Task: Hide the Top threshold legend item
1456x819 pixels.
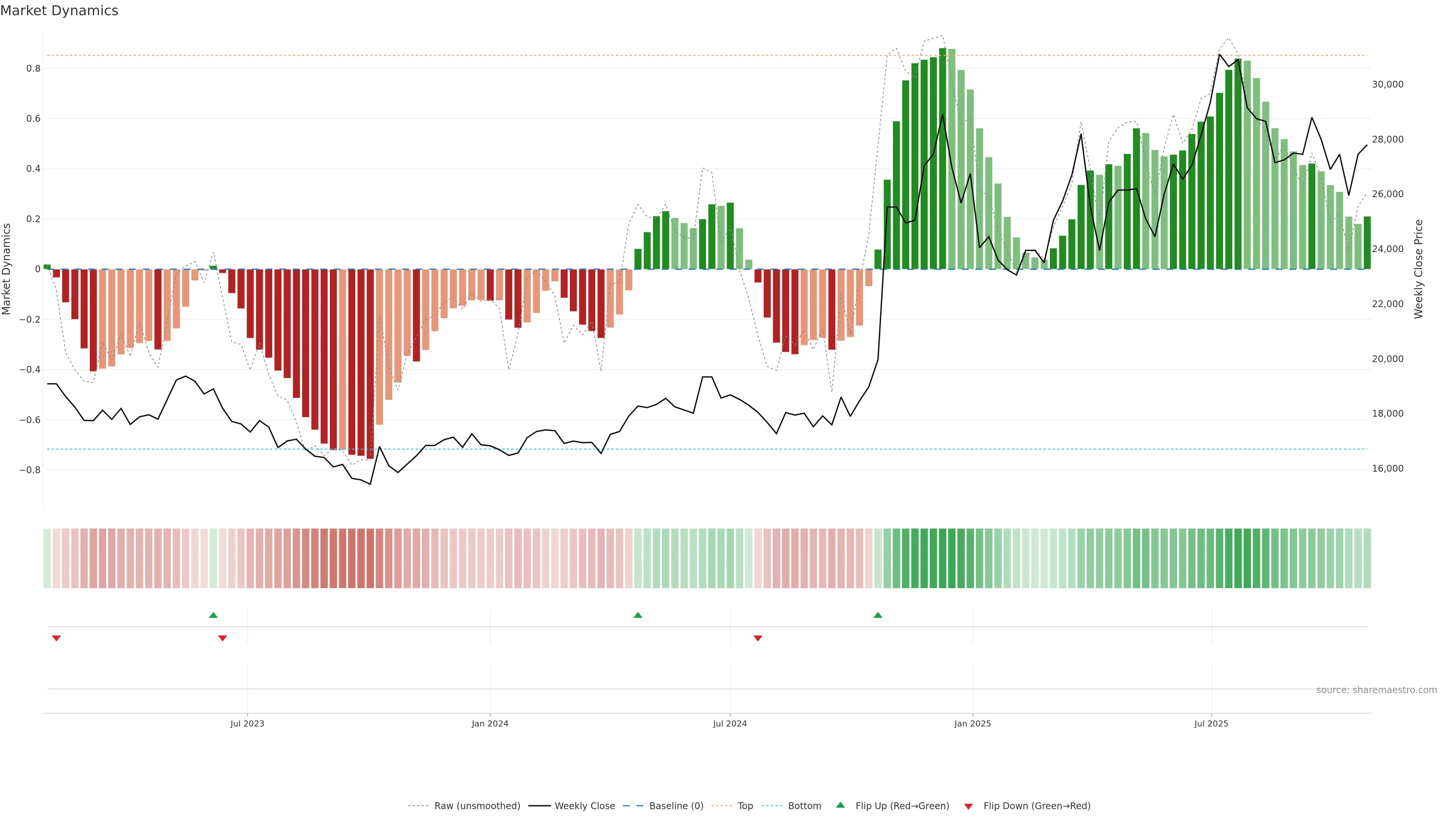Action: [745, 806]
